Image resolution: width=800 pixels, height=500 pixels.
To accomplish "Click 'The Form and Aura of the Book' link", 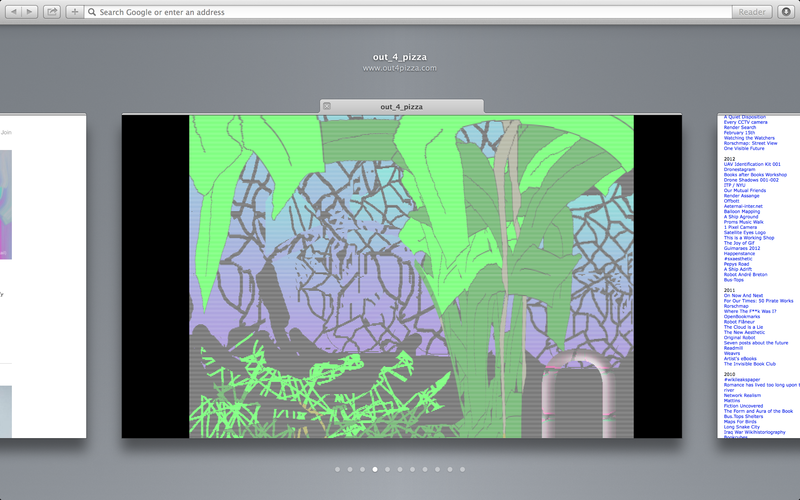I will [x=758, y=411].
